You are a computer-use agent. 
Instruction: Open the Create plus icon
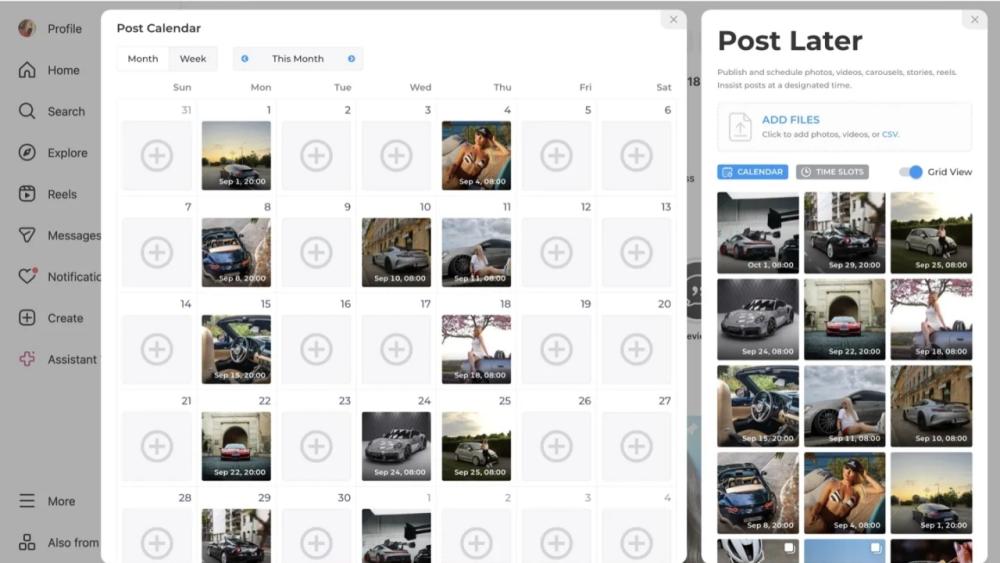click(x=27, y=318)
